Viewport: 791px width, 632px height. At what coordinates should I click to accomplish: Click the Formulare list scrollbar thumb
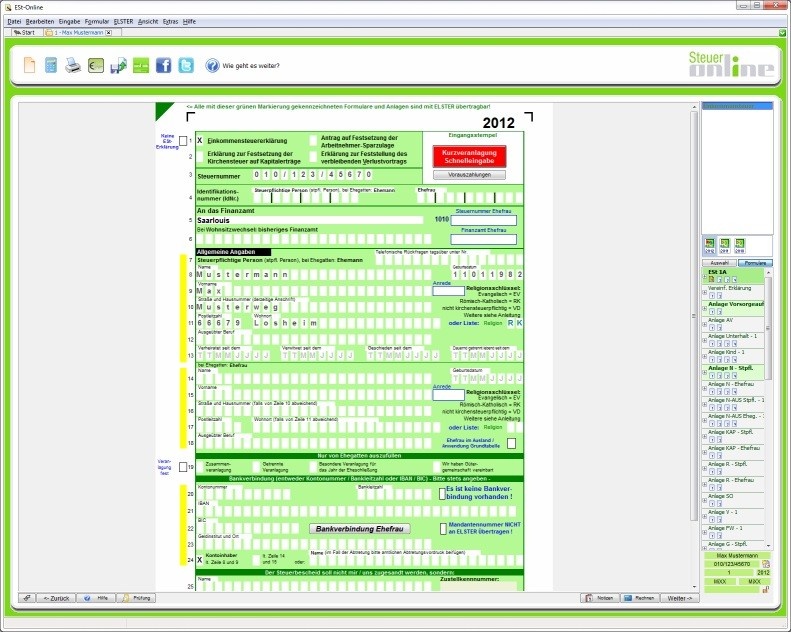pyautogui.click(x=768, y=328)
